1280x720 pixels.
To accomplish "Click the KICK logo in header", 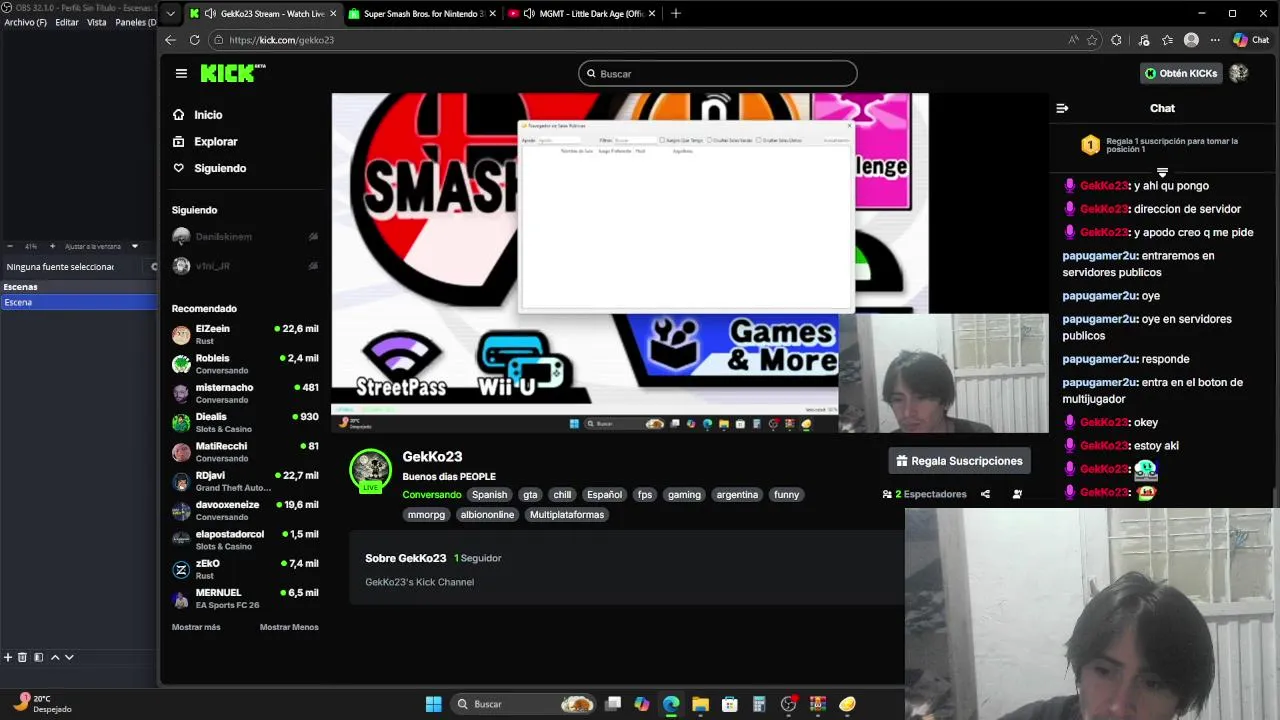I will coord(232,73).
